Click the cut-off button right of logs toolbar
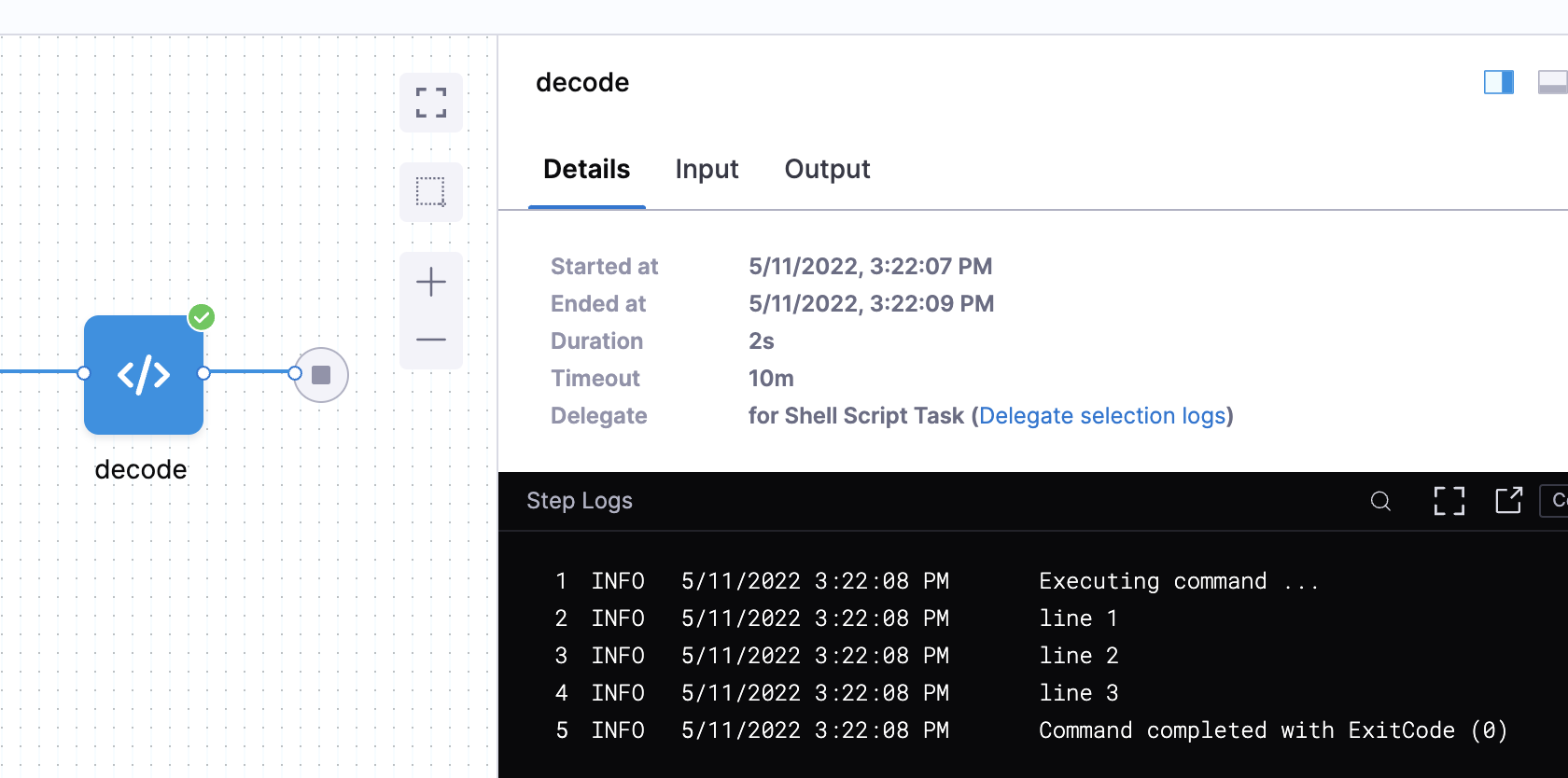 point(1555,501)
